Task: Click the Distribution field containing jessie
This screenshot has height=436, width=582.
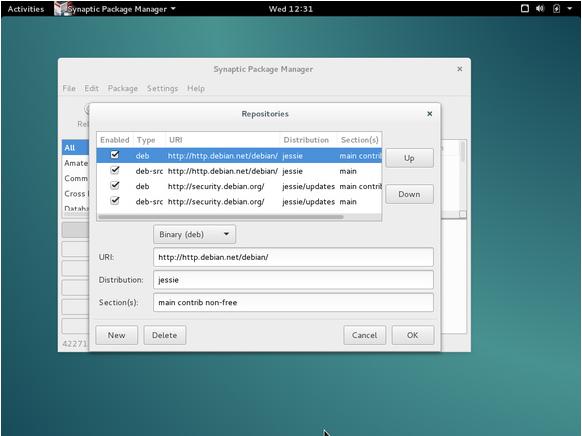Action: (x=293, y=280)
